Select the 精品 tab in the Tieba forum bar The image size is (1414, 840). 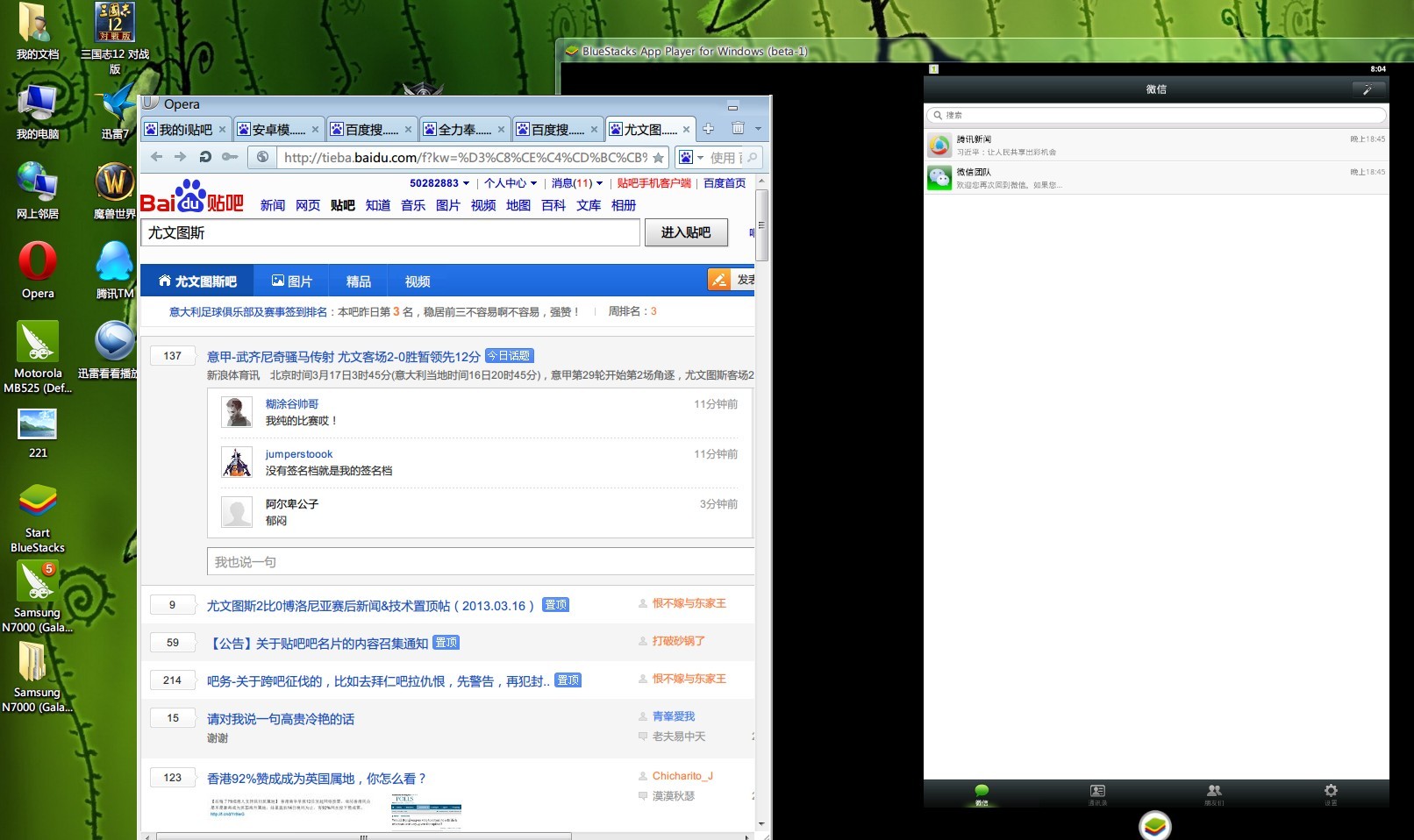pyautogui.click(x=358, y=281)
